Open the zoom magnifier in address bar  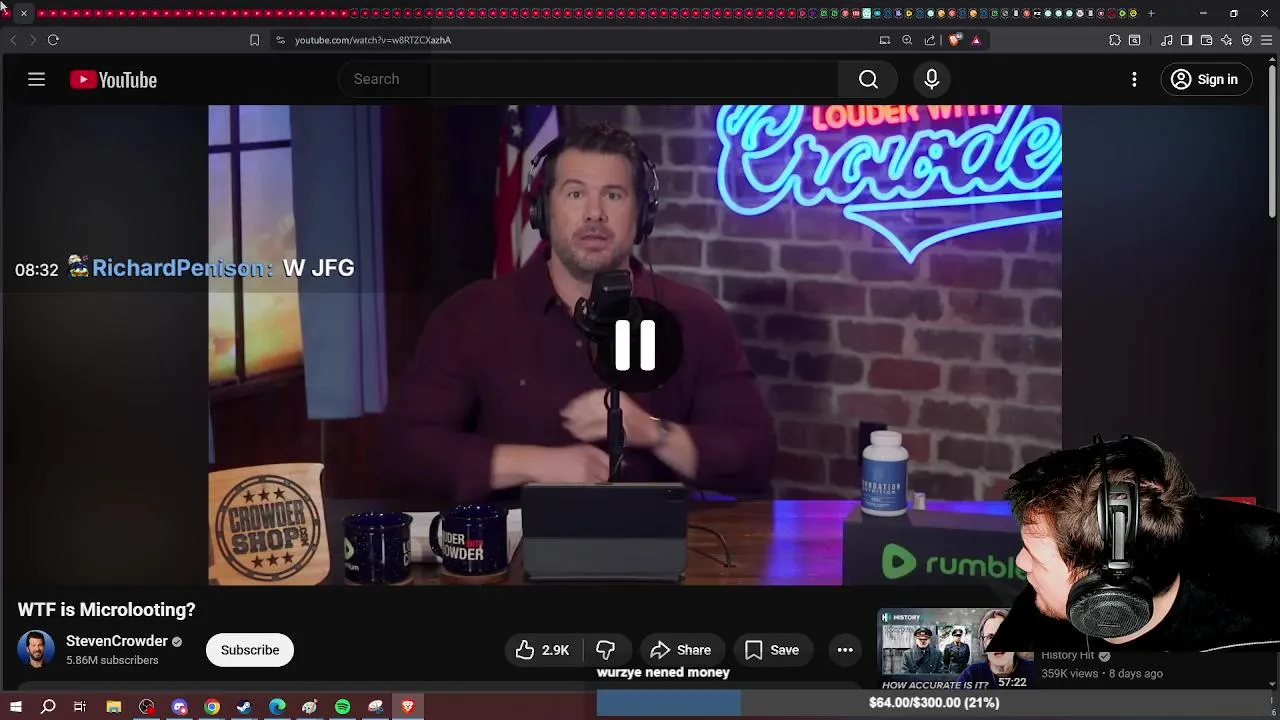(x=907, y=40)
